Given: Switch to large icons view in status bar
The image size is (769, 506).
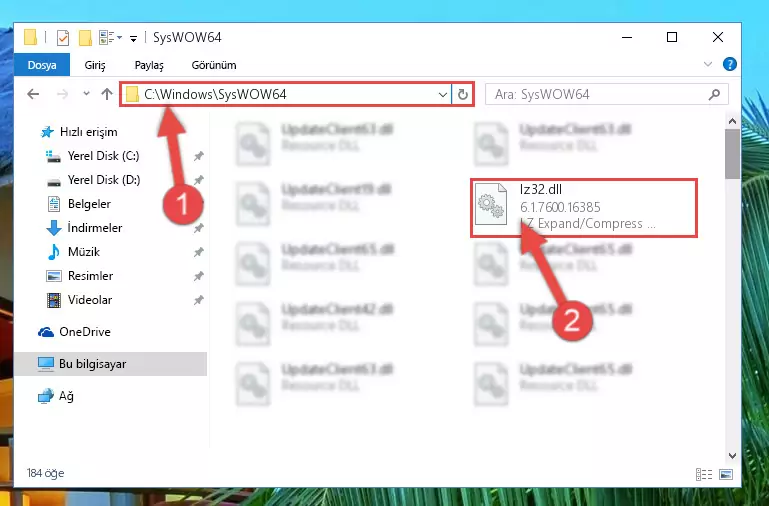Looking at the screenshot, I should click(726, 474).
